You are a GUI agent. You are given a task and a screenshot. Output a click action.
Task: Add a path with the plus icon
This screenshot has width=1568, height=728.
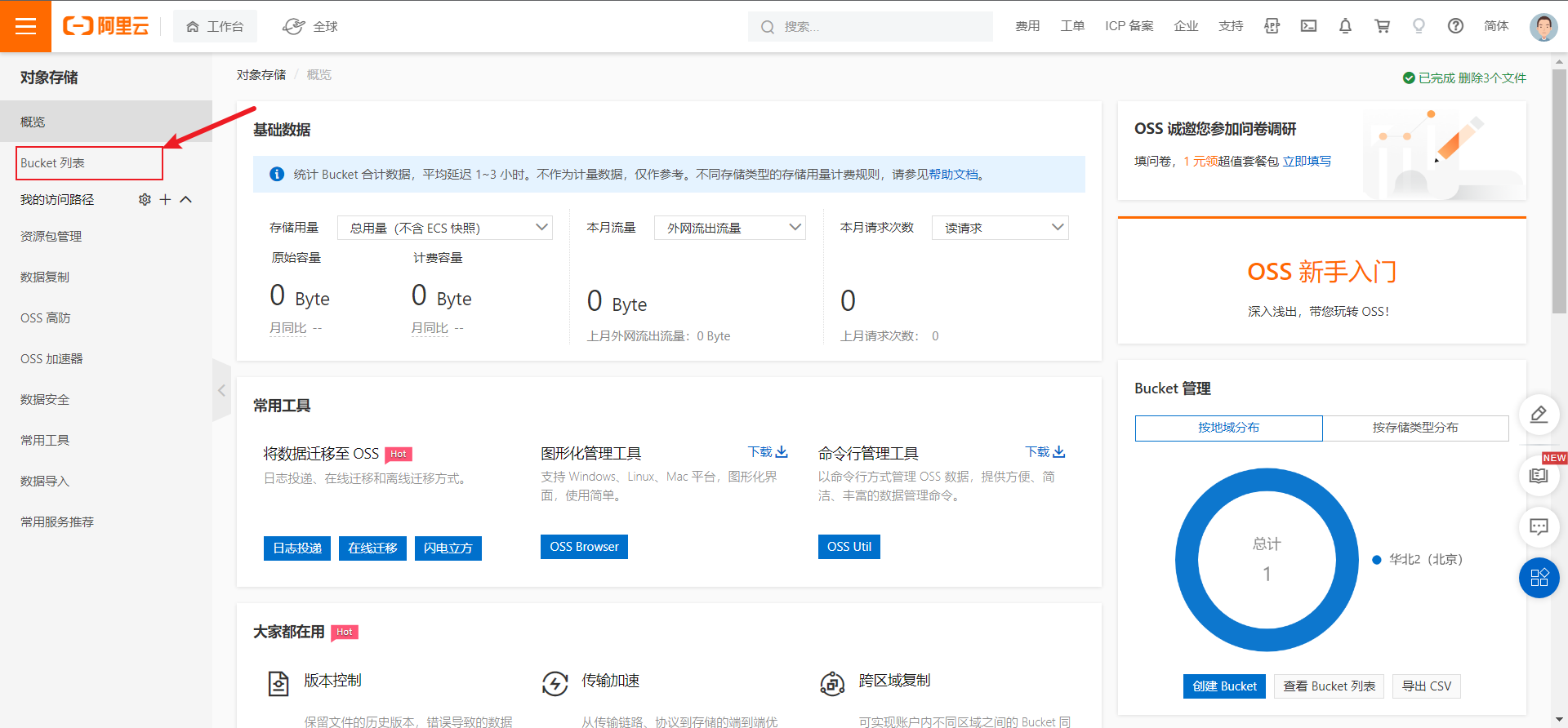pyautogui.click(x=165, y=199)
